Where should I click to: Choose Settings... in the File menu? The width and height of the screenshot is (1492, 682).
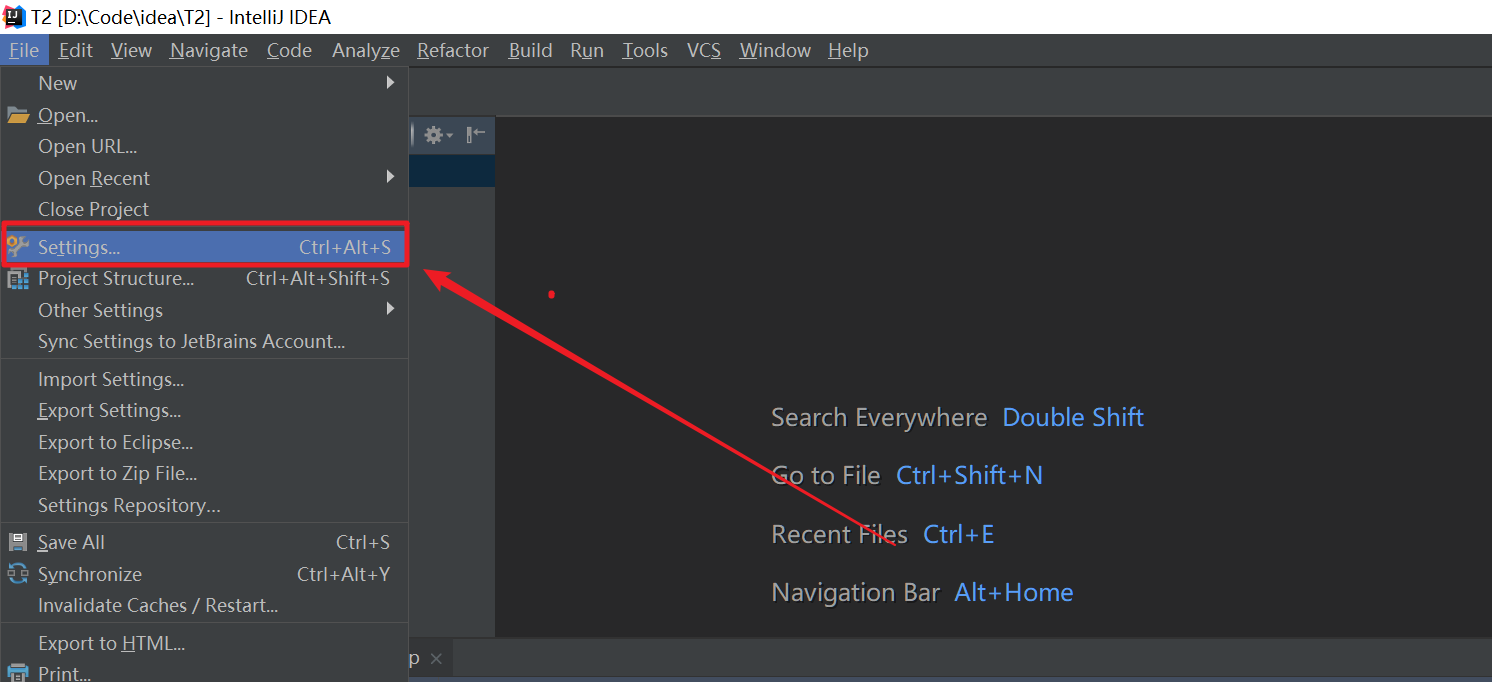(x=204, y=247)
